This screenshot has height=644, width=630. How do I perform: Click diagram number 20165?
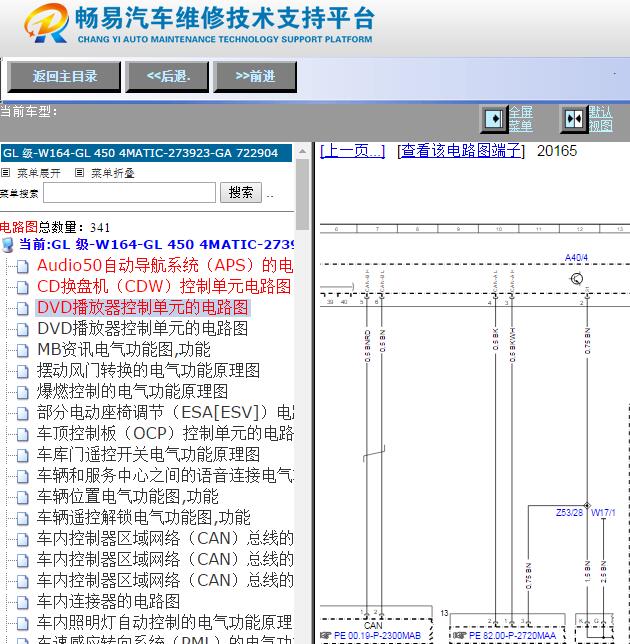556,151
